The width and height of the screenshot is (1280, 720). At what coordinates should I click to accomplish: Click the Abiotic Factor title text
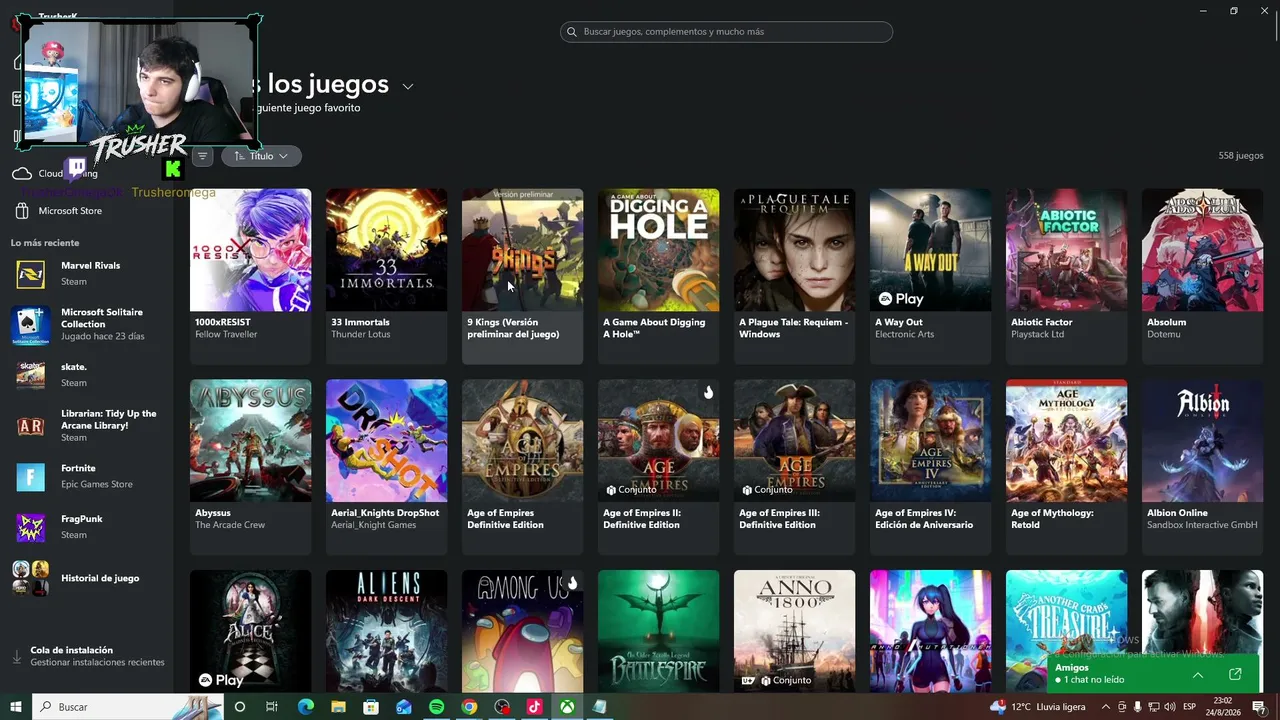coord(1041,322)
